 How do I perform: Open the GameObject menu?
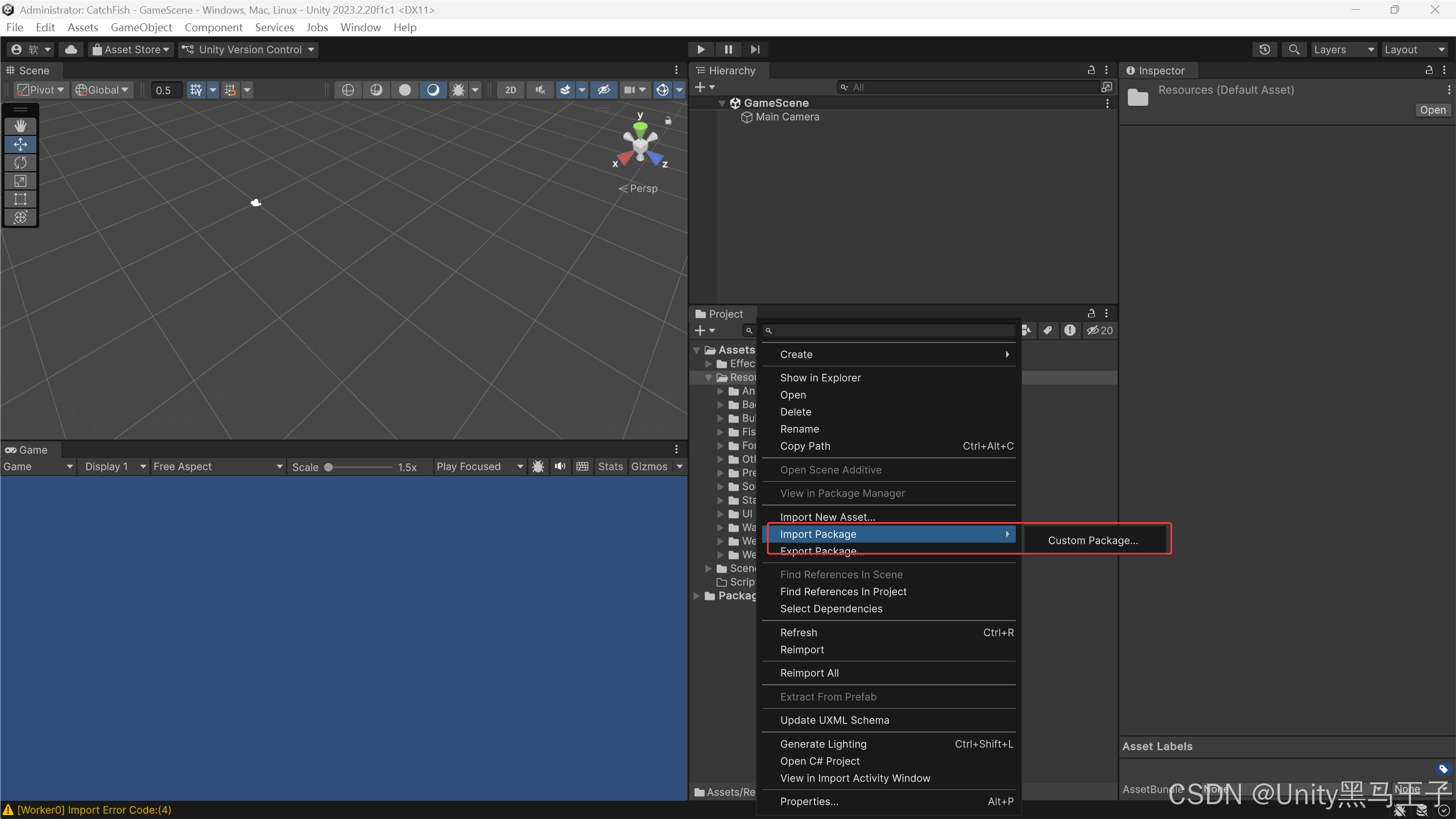point(141,27)
